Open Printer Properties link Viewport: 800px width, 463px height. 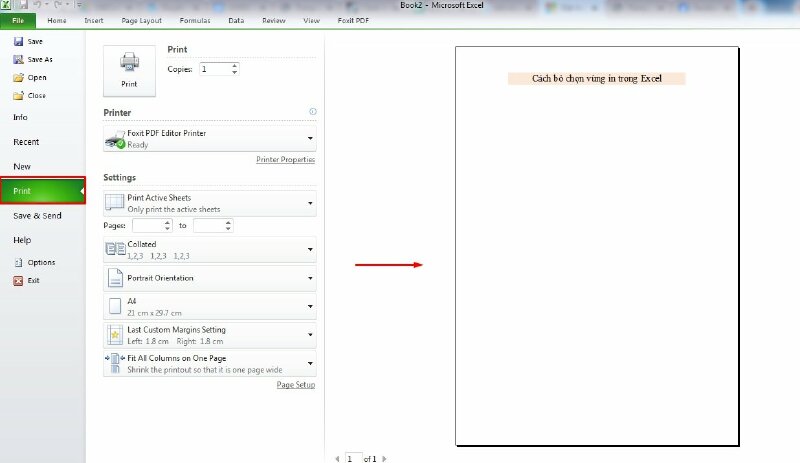285,159
